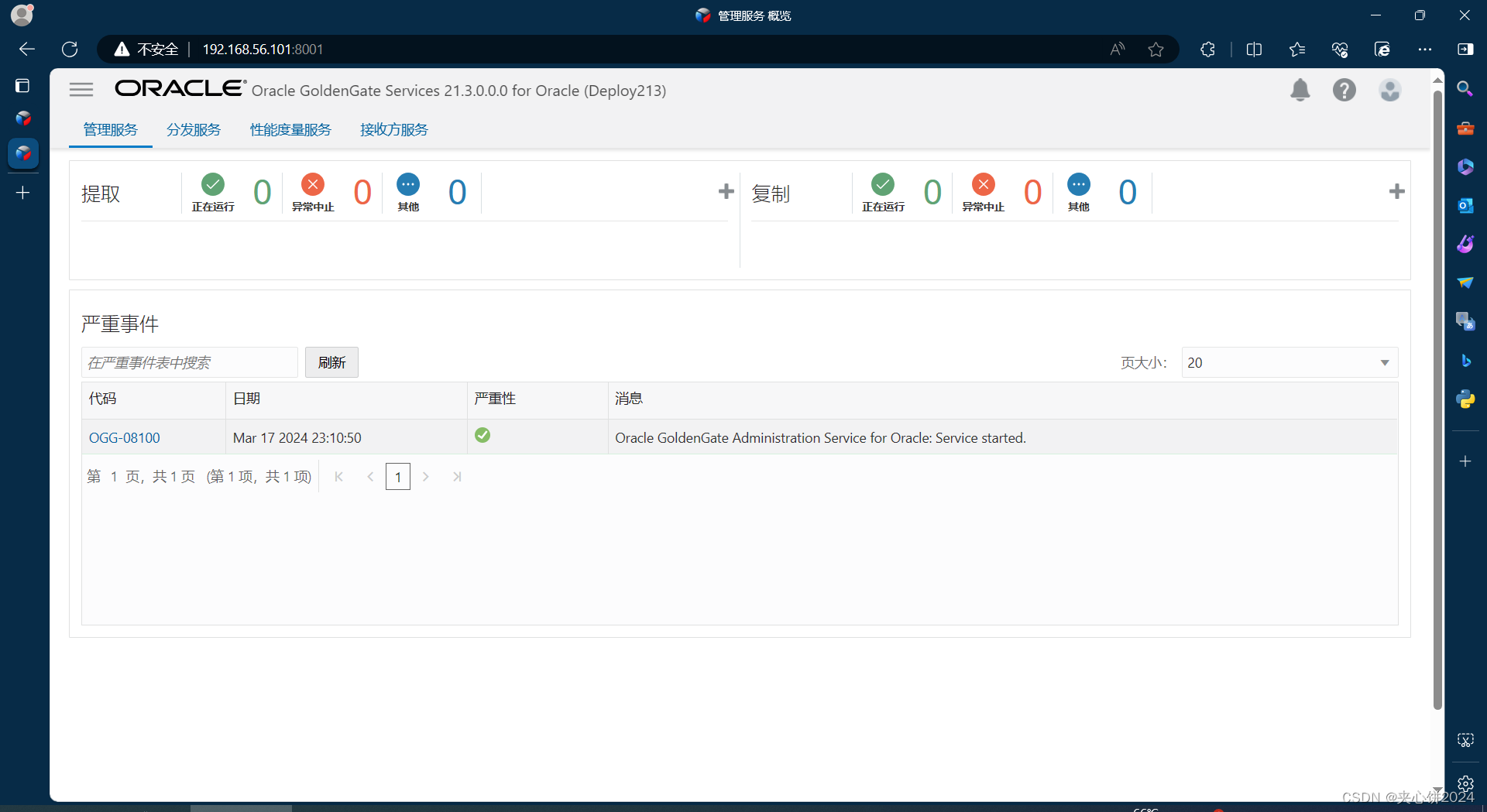Open sidebar tools briefcase icon
The width and height of the screenshot is (1487, 812).
coord(1465,128)
